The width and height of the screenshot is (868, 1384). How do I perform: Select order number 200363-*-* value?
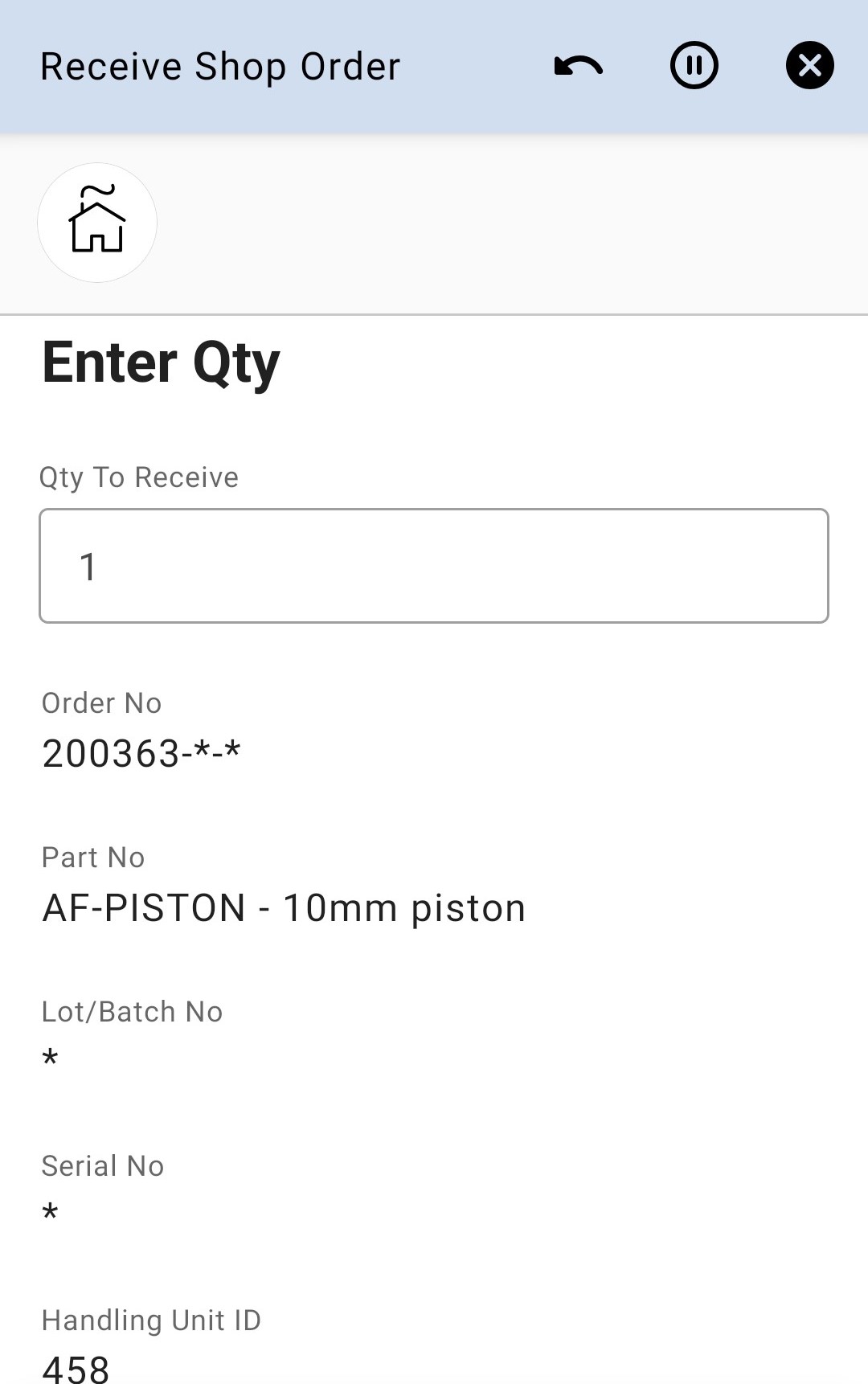pos(141,754)
